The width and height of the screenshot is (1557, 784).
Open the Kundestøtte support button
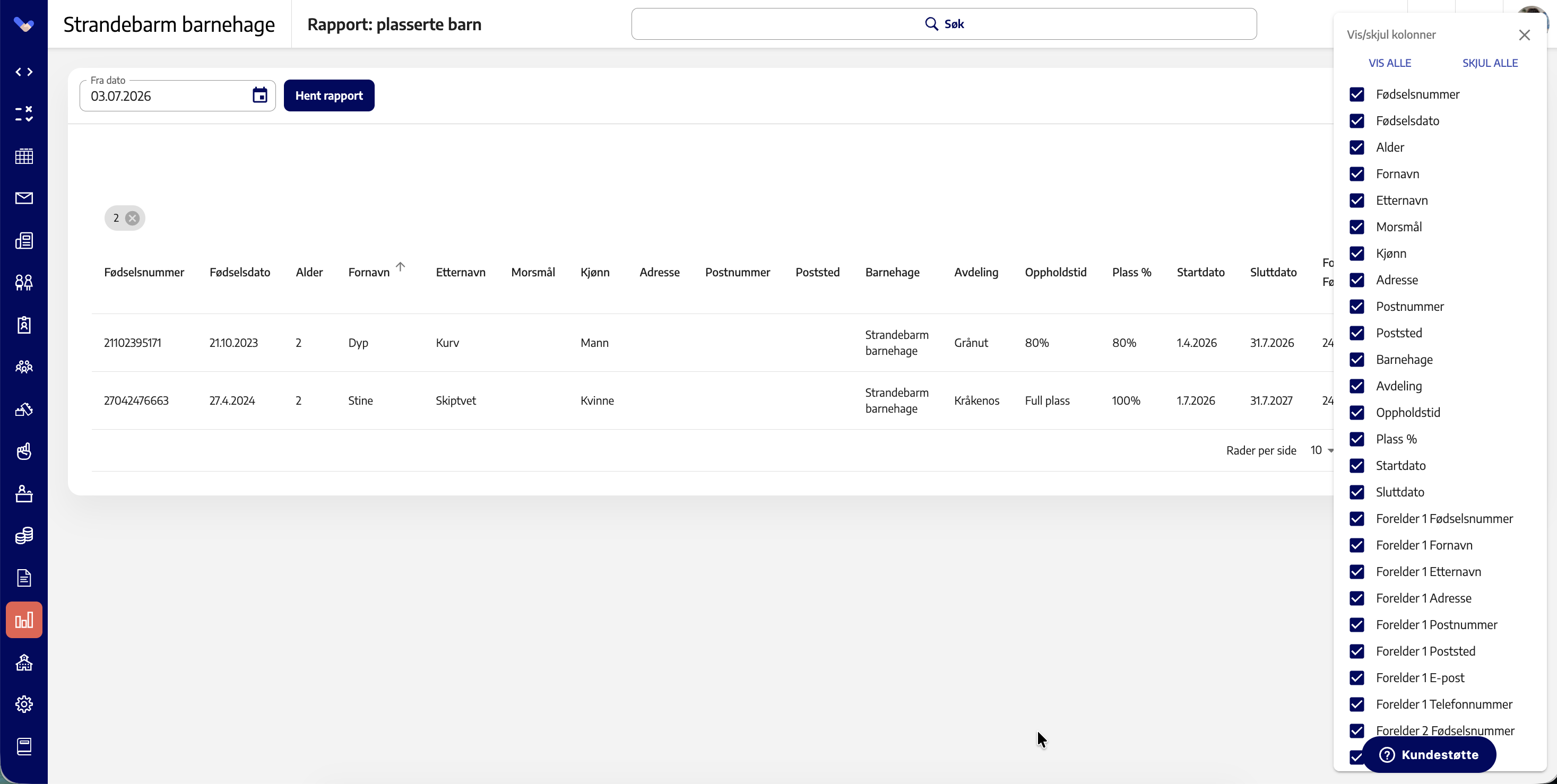pos(1429,754)
